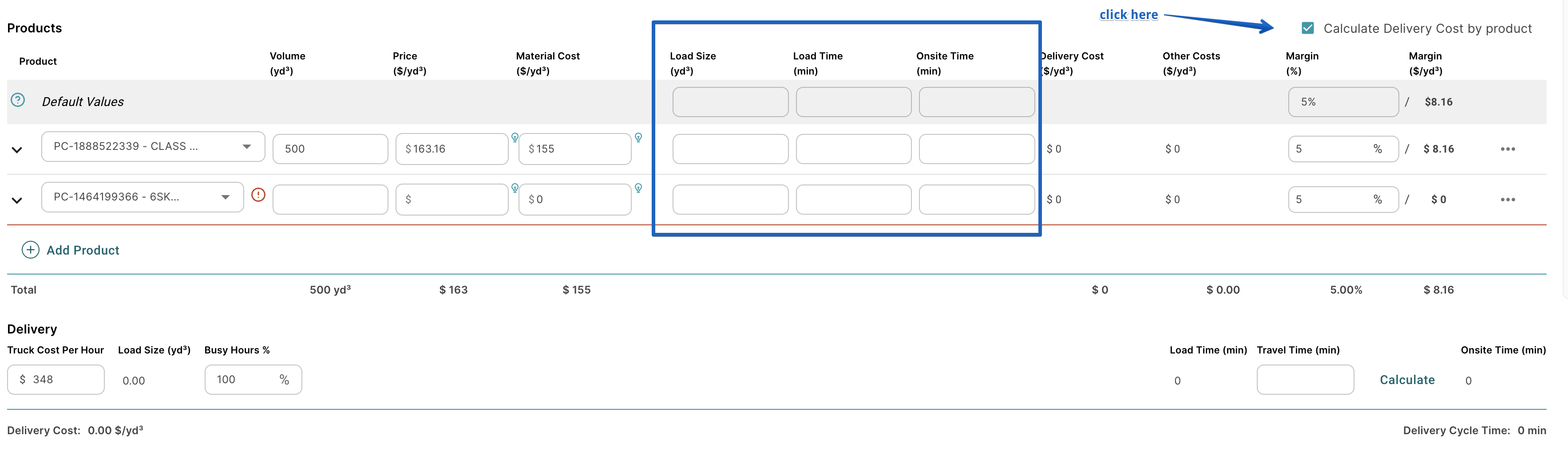Click the plus icon for Add Product
This screenshot has height=463, width=1568.
pyautogui.click(x=31, y=250)
